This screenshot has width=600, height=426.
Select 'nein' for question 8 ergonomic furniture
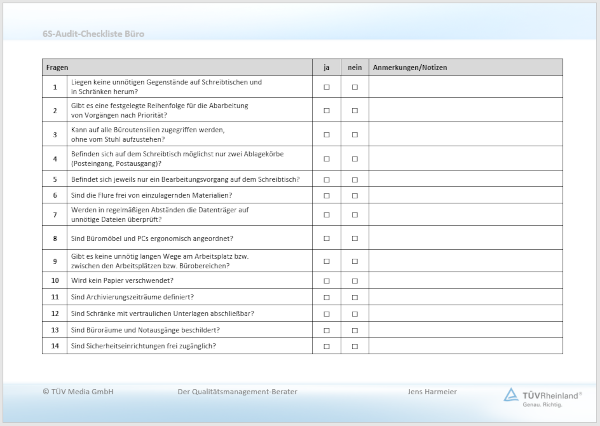(x=355, y=240)
